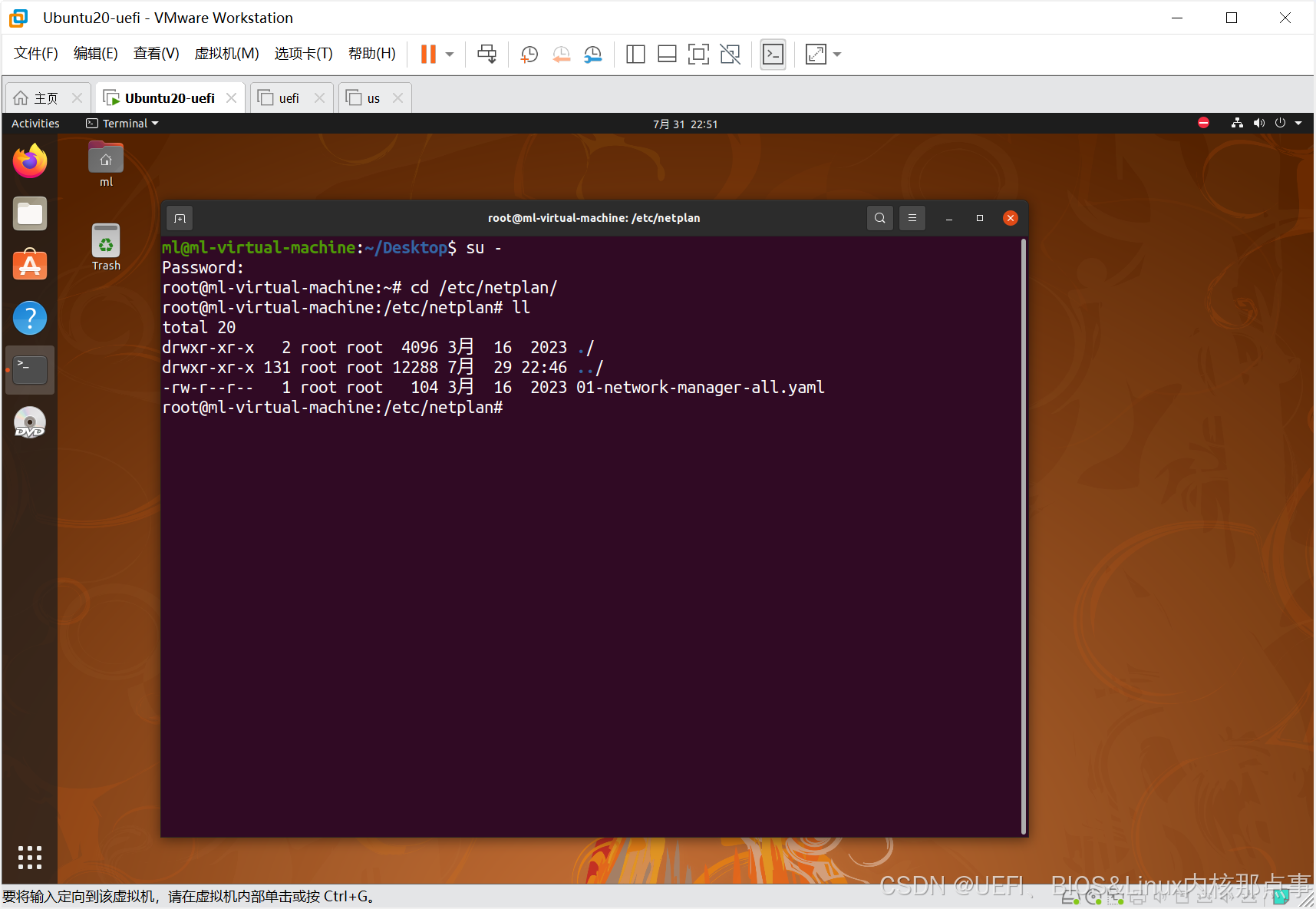
Task: Show or hide the library sidebar
Action: click(x=635, y=54)
